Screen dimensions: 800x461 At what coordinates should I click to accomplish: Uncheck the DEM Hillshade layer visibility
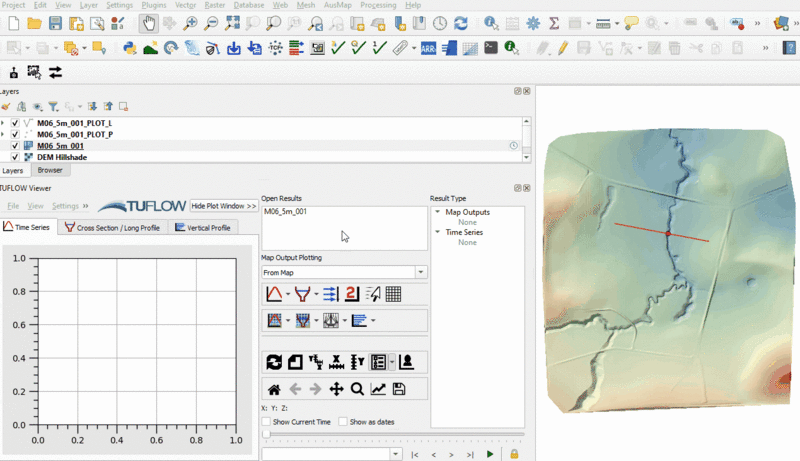15,157
